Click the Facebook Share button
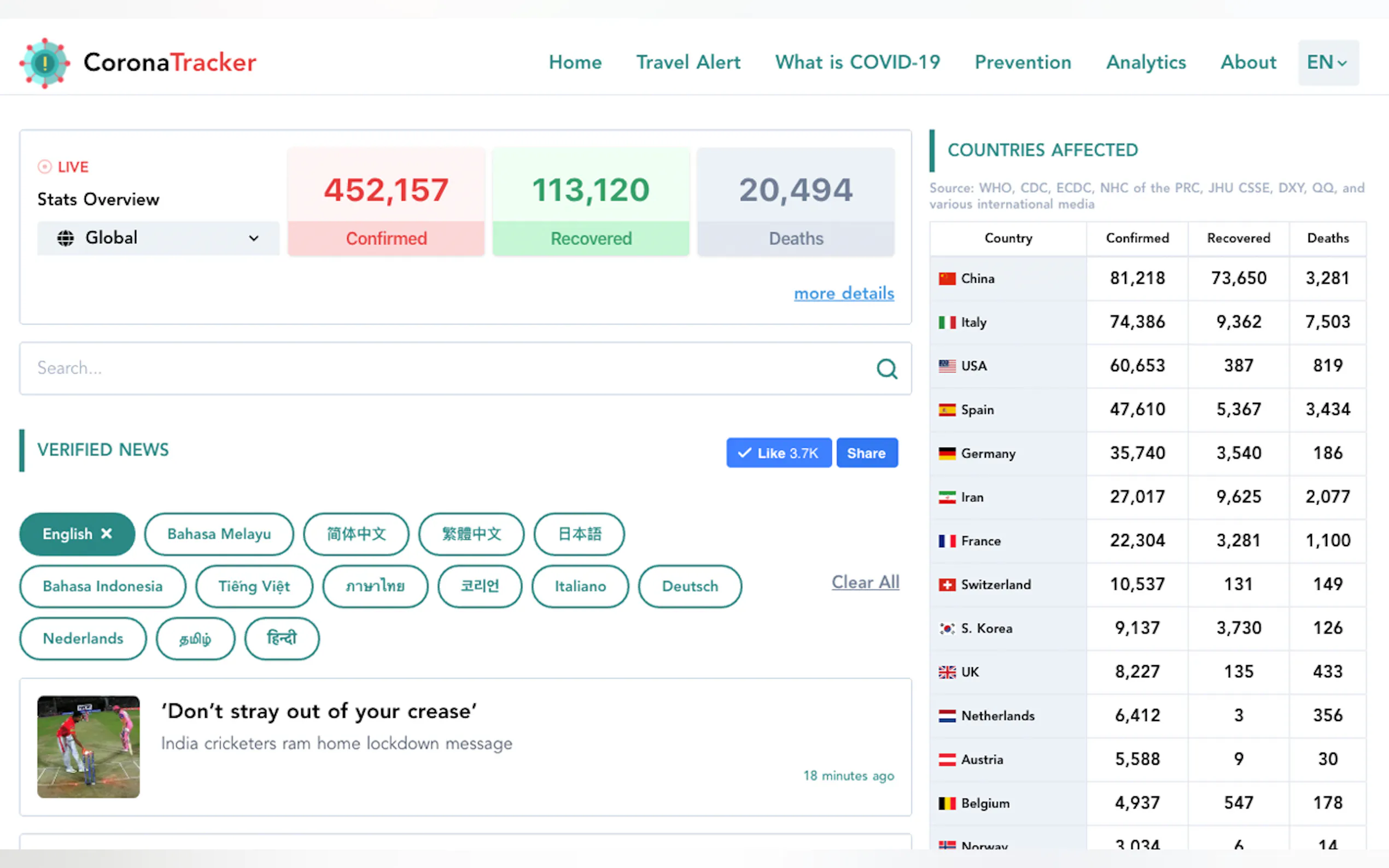Screen dimensions: 1389x868 (866, 453)
